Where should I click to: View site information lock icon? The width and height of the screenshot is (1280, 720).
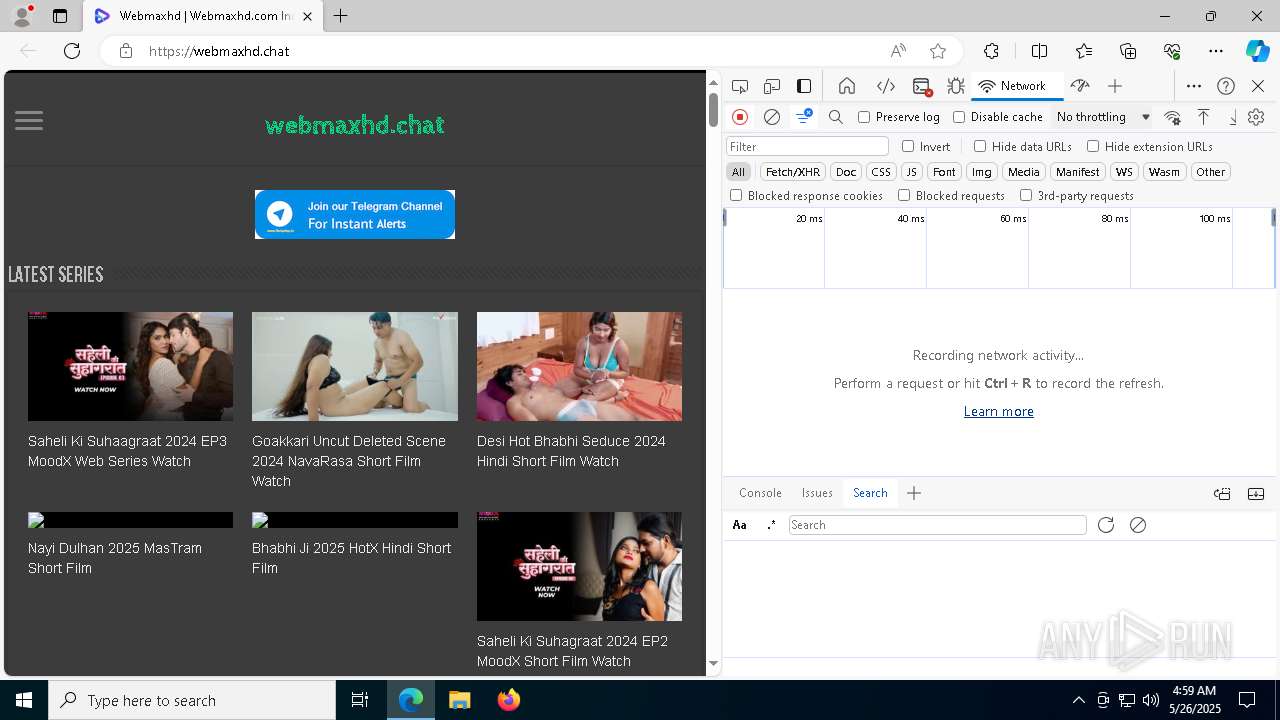126,51
